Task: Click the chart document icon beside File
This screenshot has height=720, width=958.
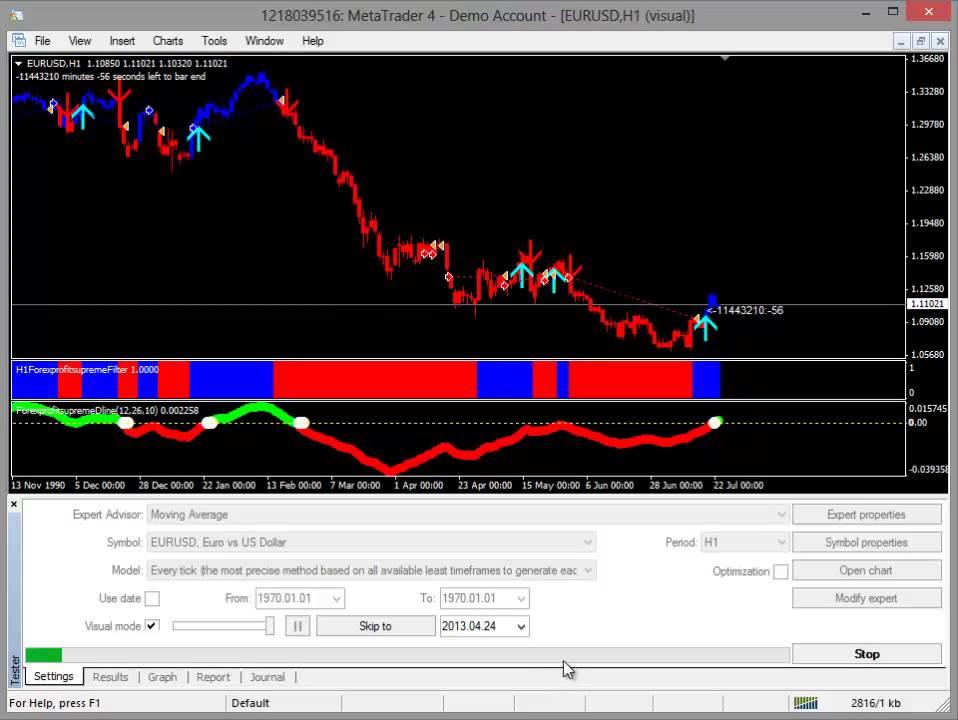Action: point(19,41)
